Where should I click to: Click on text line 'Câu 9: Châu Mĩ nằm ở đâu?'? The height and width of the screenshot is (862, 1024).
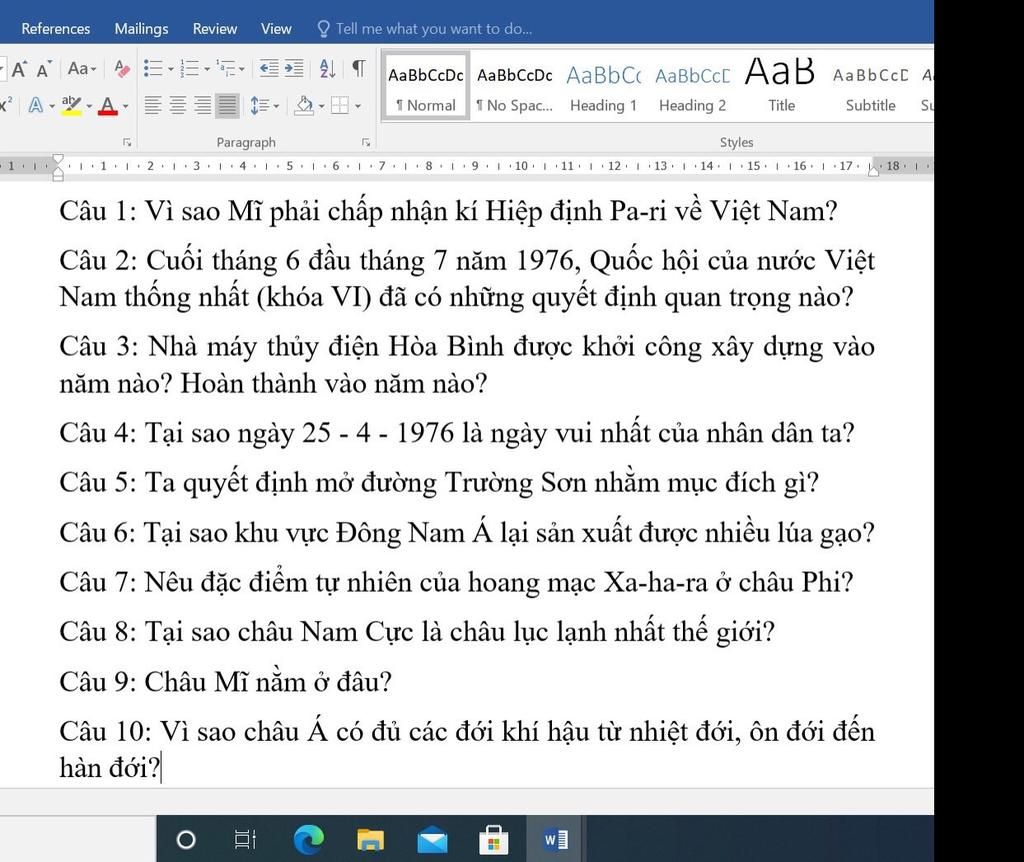pos(225,682)
